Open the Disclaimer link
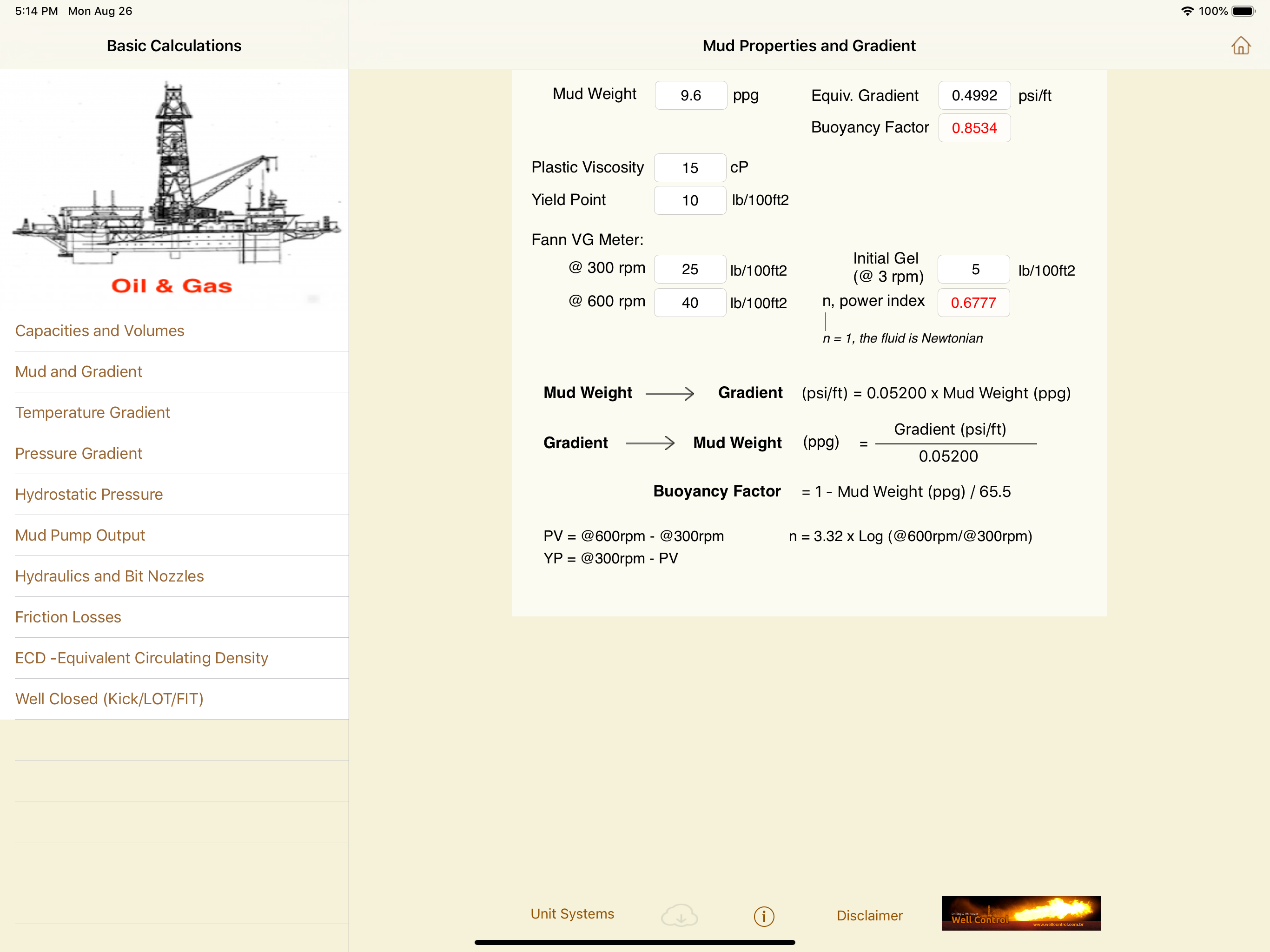 pyautogui.click(x=869, y=915)
